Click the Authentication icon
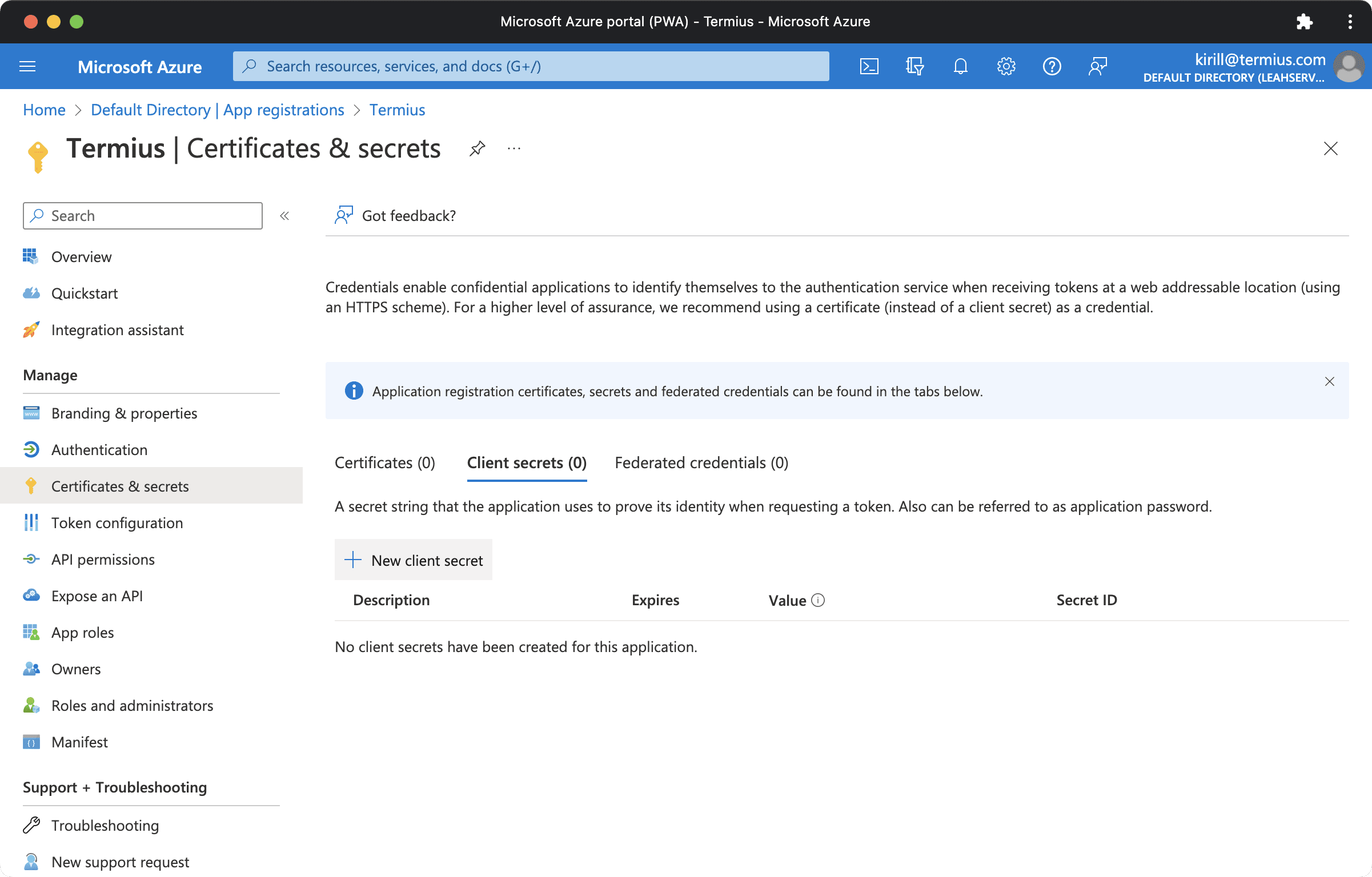Viewport: 1372px width, 877px height. pyautogui.click(x=31, y=449)
